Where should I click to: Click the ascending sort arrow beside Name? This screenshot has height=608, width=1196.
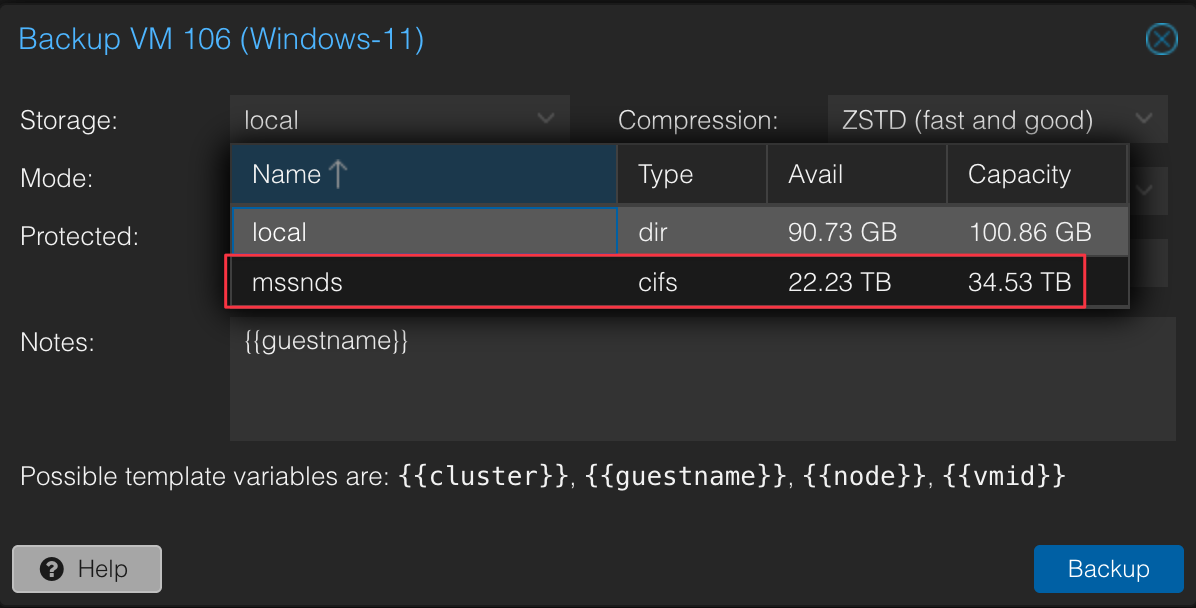pyautogui.click(x=338, y=174)
